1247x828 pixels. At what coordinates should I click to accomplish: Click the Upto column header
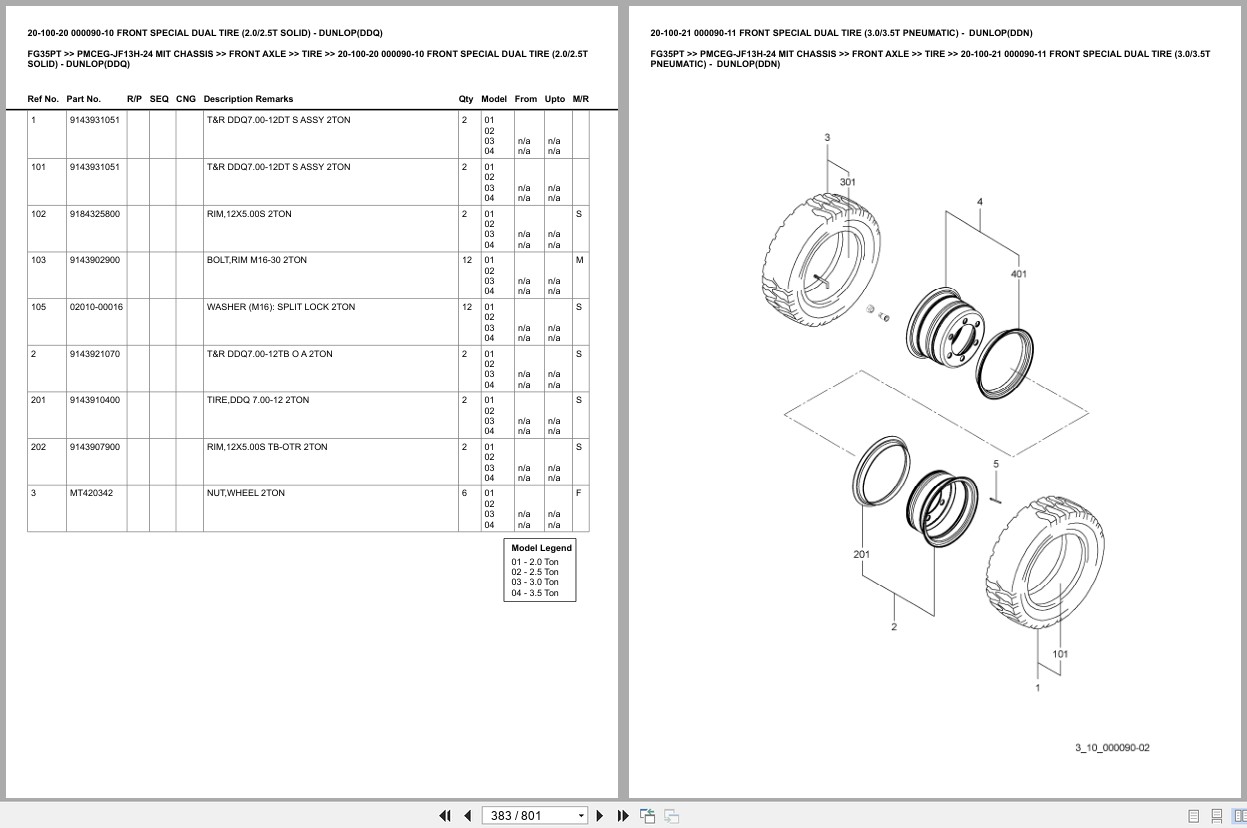tap(555, 99)
